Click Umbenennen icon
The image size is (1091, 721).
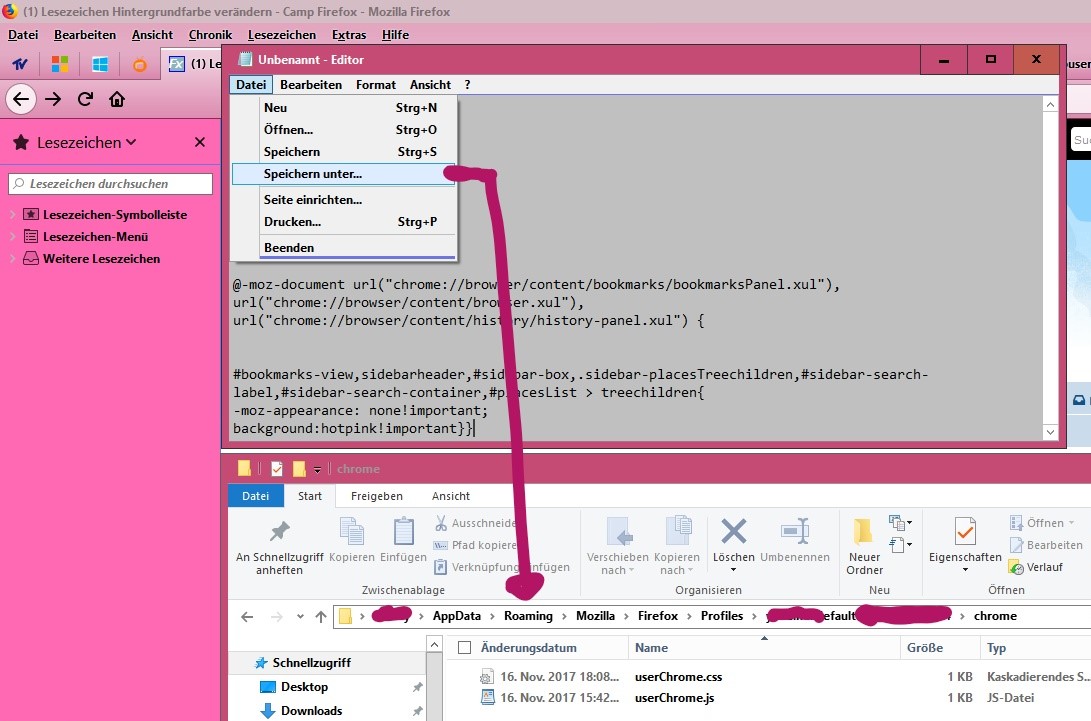pos(795,532)
